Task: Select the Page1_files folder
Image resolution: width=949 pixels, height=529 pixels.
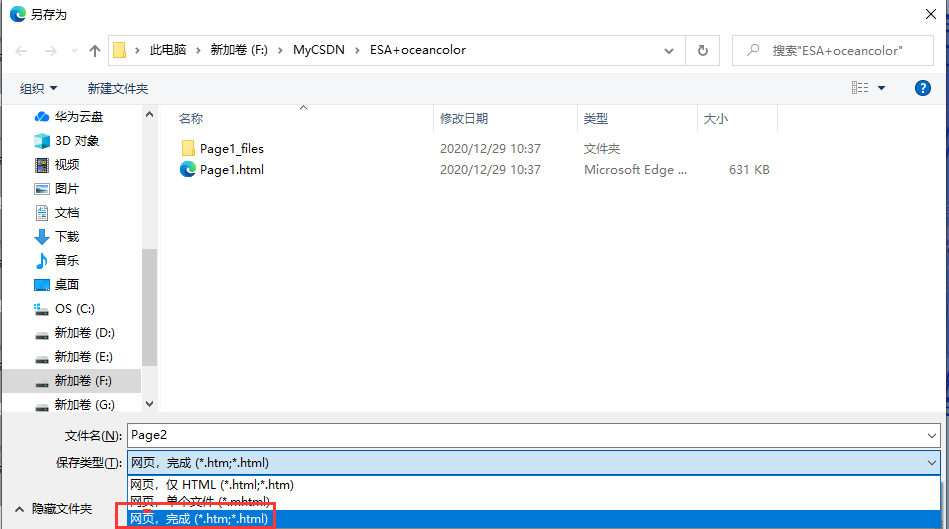Action: point(232,148)
